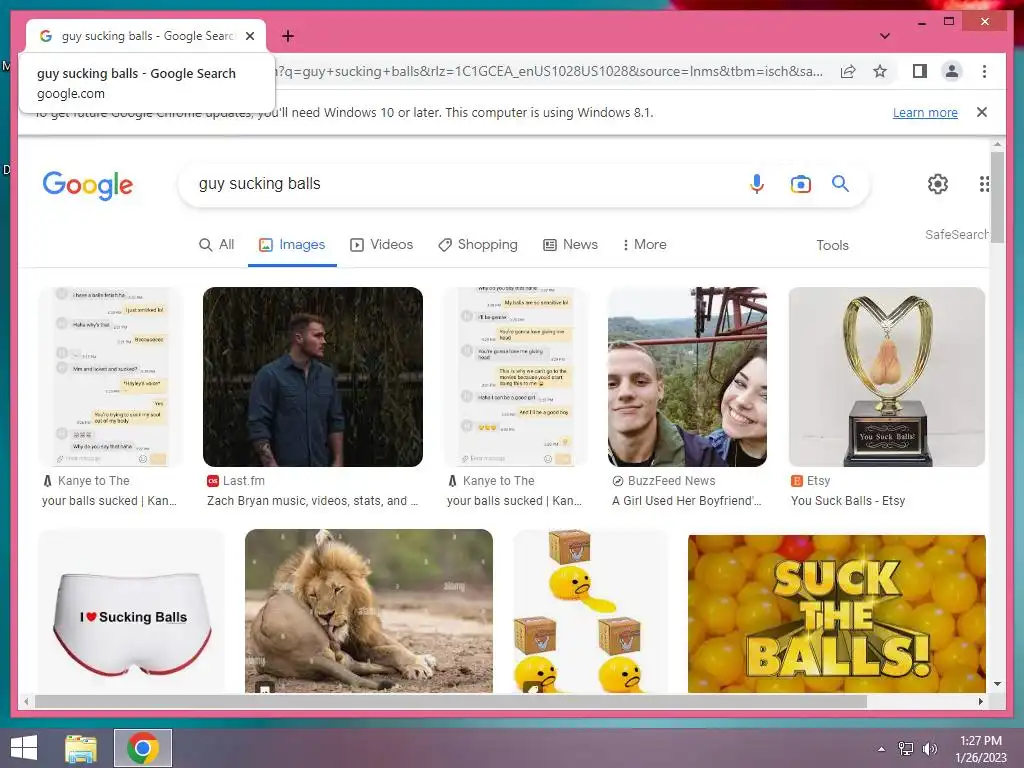The image size is (1024, 768).
Task: Open Google quick settings gear
Action: tap(938, 184)
